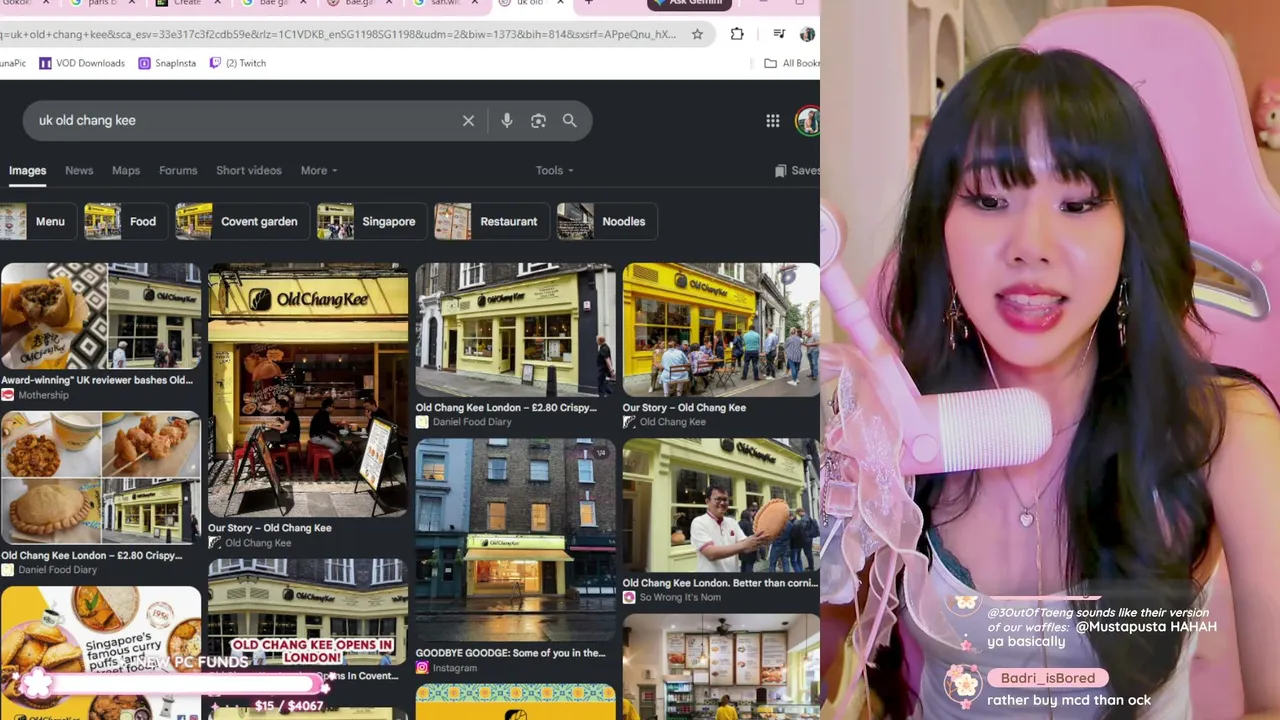
Task: Visit the Instagram source under GOODBYE GOODGE
Action: coord(445,668)
